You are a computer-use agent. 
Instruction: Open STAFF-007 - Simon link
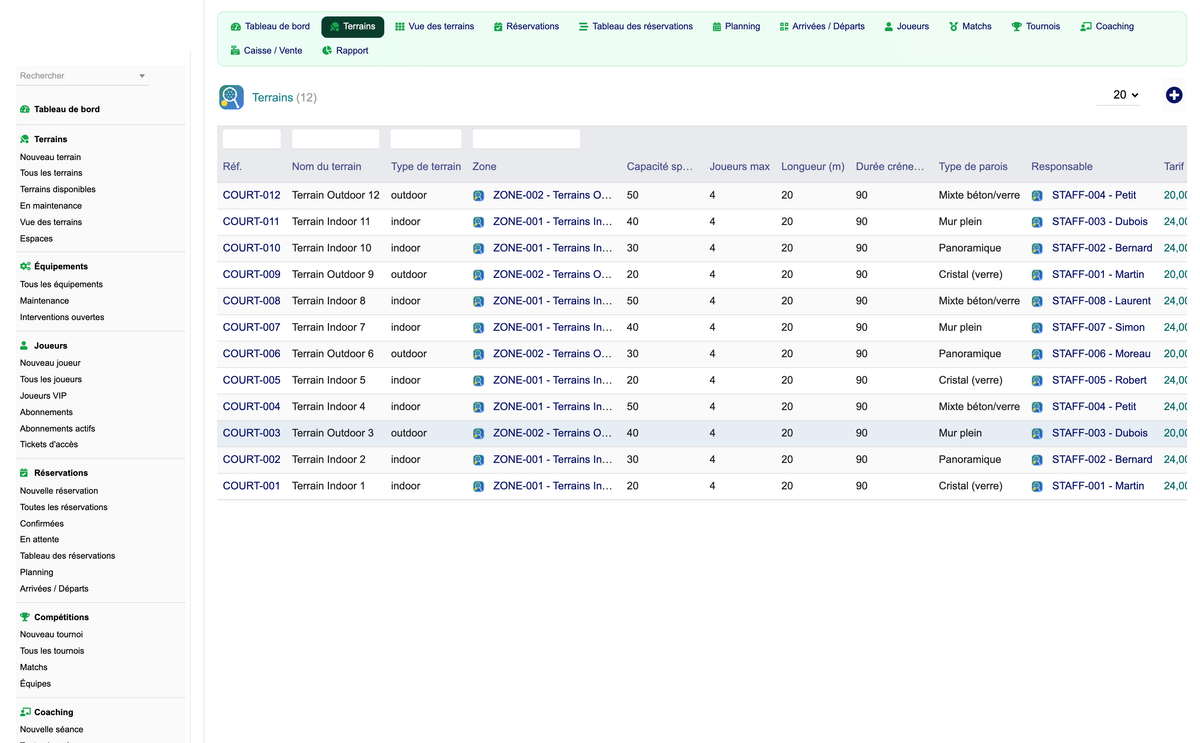point(1098,328)
